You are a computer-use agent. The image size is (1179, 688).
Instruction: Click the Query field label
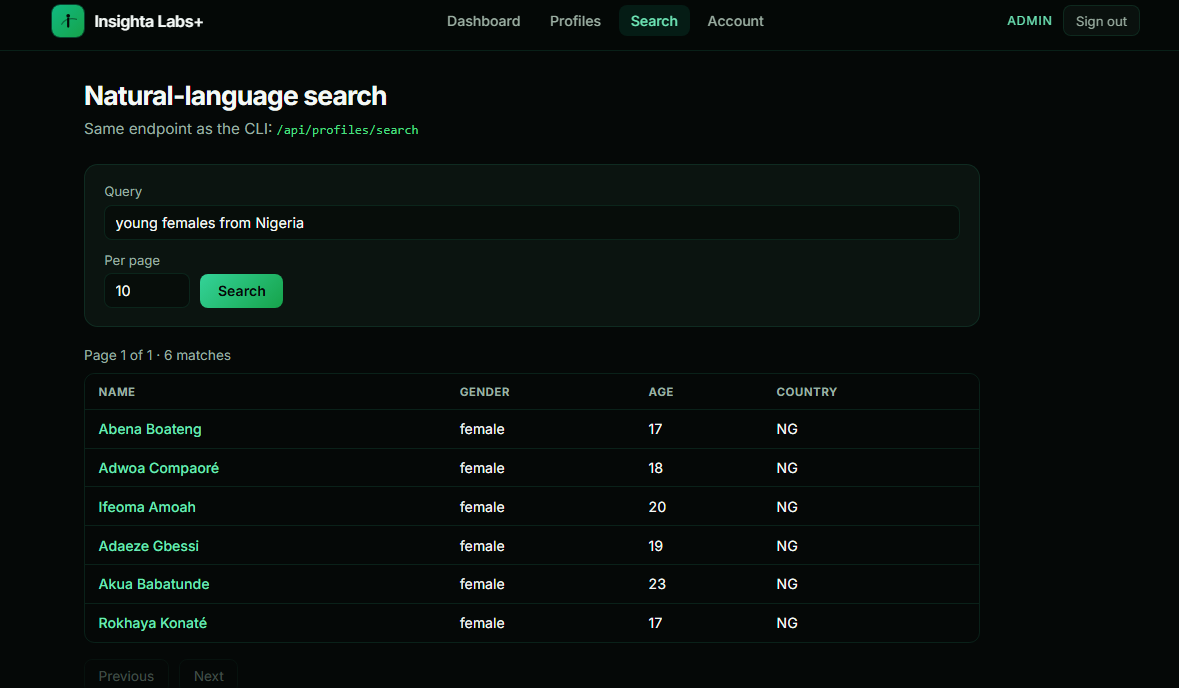pos(123,192)
